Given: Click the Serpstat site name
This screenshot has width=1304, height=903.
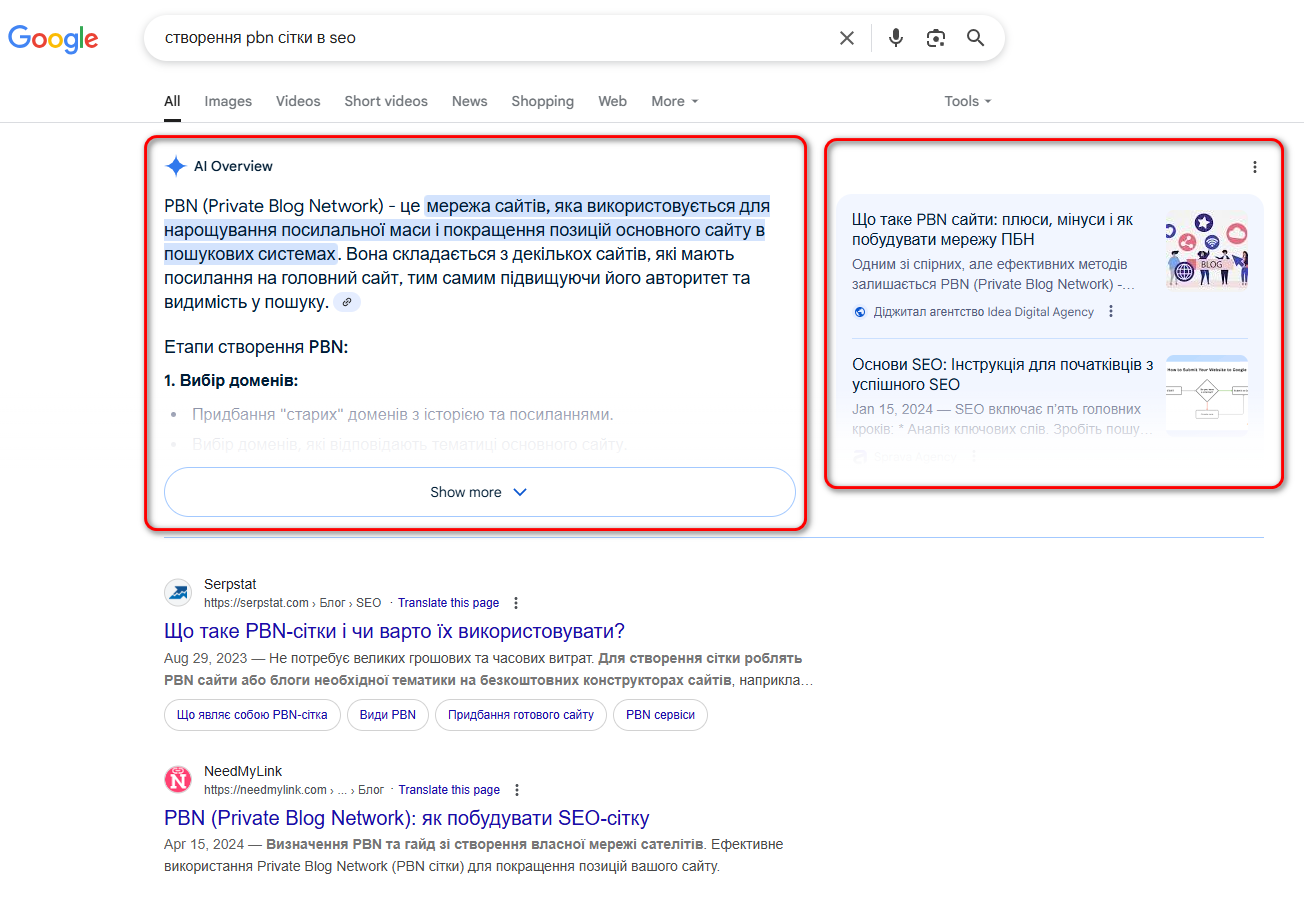Looking at the screenshot, I should pos(230,584).
